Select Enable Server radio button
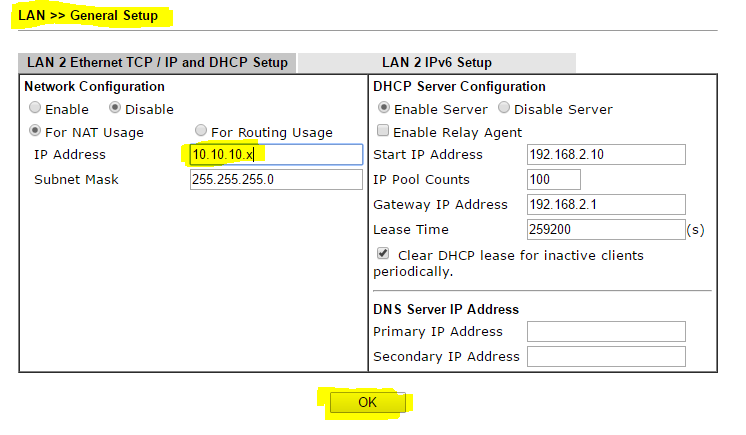Viewport: 746px width, 435px height. (x=383, y=109)
